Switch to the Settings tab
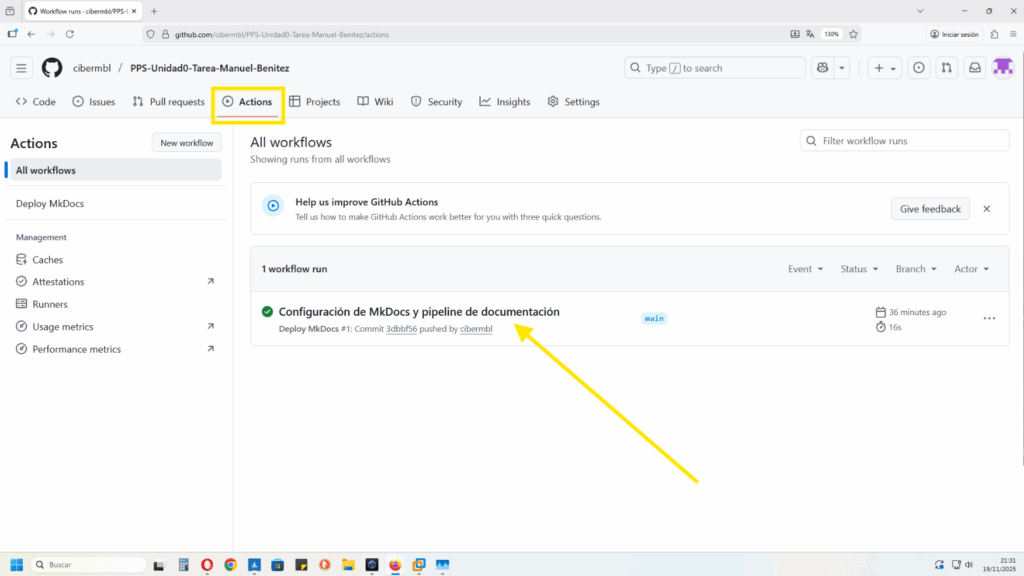Viewport: 1024px width, 576px height. 573,102
